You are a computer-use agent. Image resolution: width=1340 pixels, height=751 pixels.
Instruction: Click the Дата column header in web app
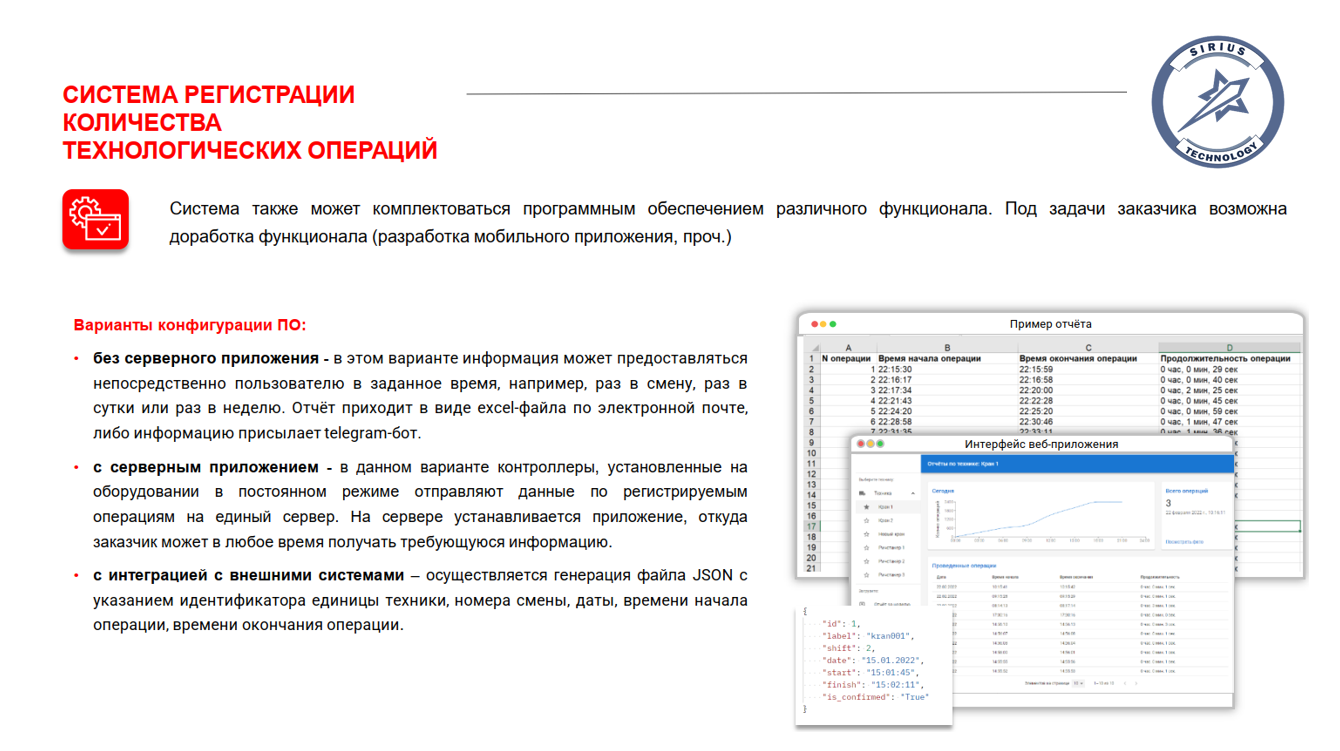click(941, 577)
